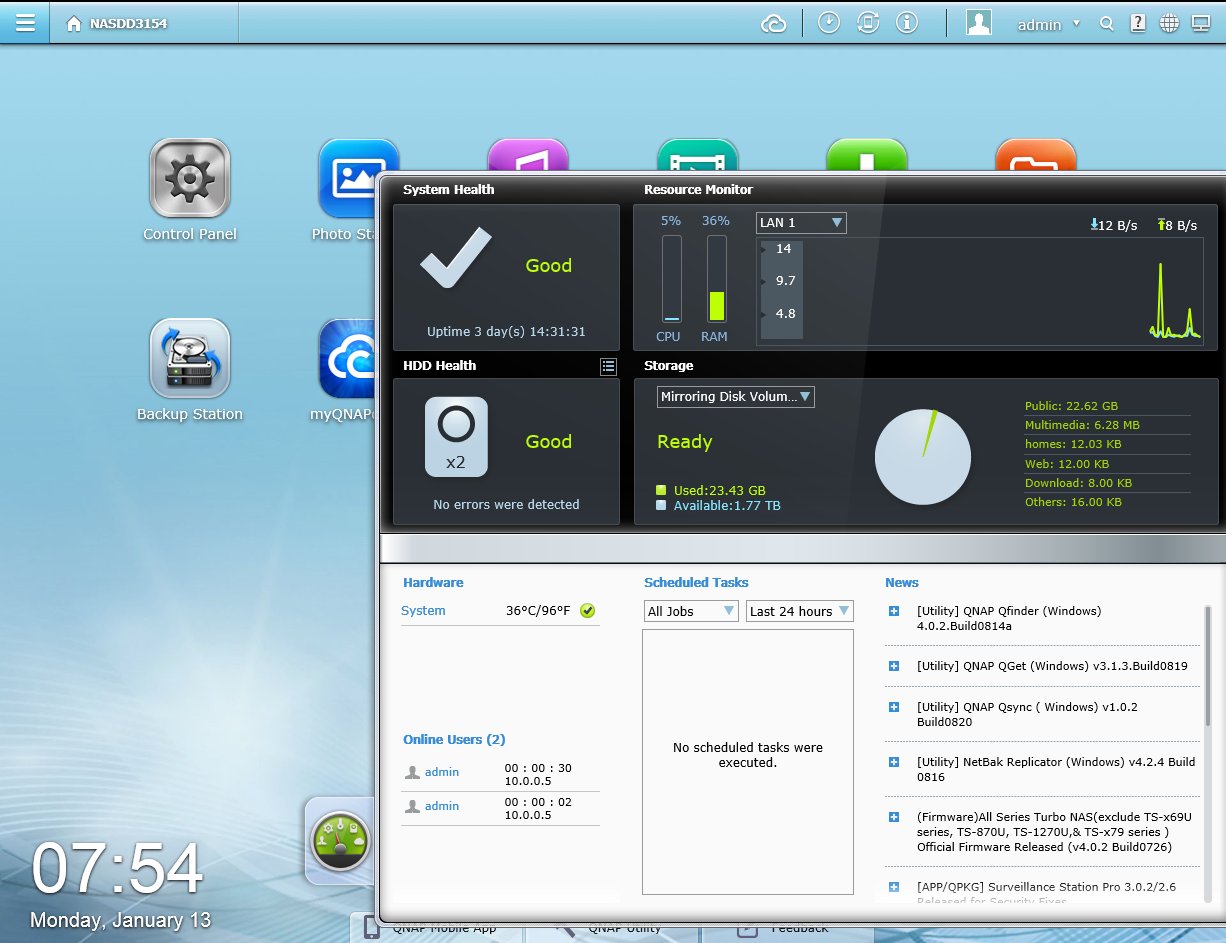Click the 'Web: 12.00 KB' storage entry
The height and width of the screenshot is (943, 1226).
tap(1067, 464)
